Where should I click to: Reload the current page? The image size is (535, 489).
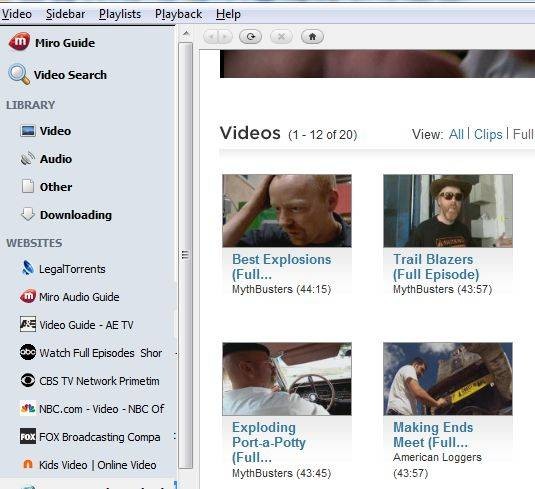tap(250, 37)
